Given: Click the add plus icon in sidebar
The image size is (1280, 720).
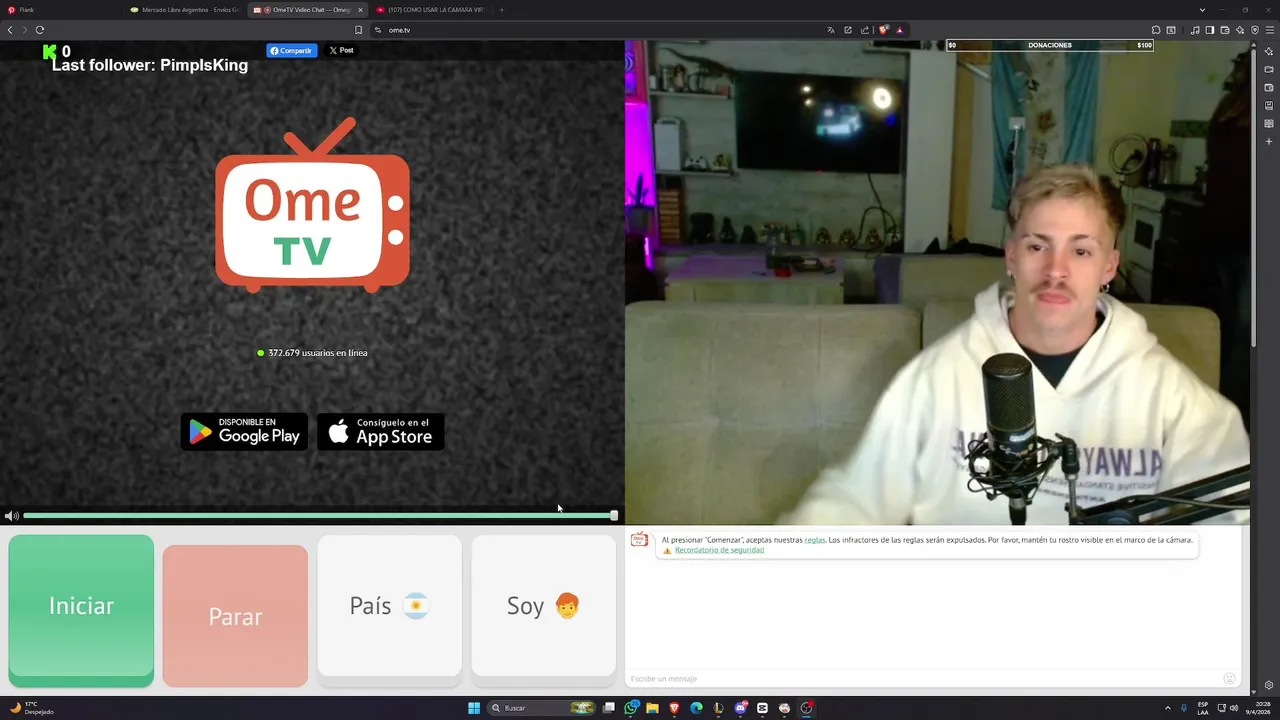Looking at the screenshot, I should 1269,142.
